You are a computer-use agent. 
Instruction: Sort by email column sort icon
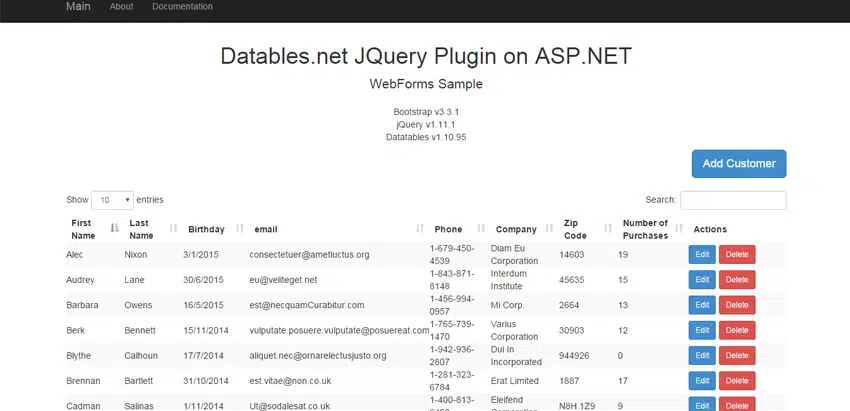coord(420,229)
